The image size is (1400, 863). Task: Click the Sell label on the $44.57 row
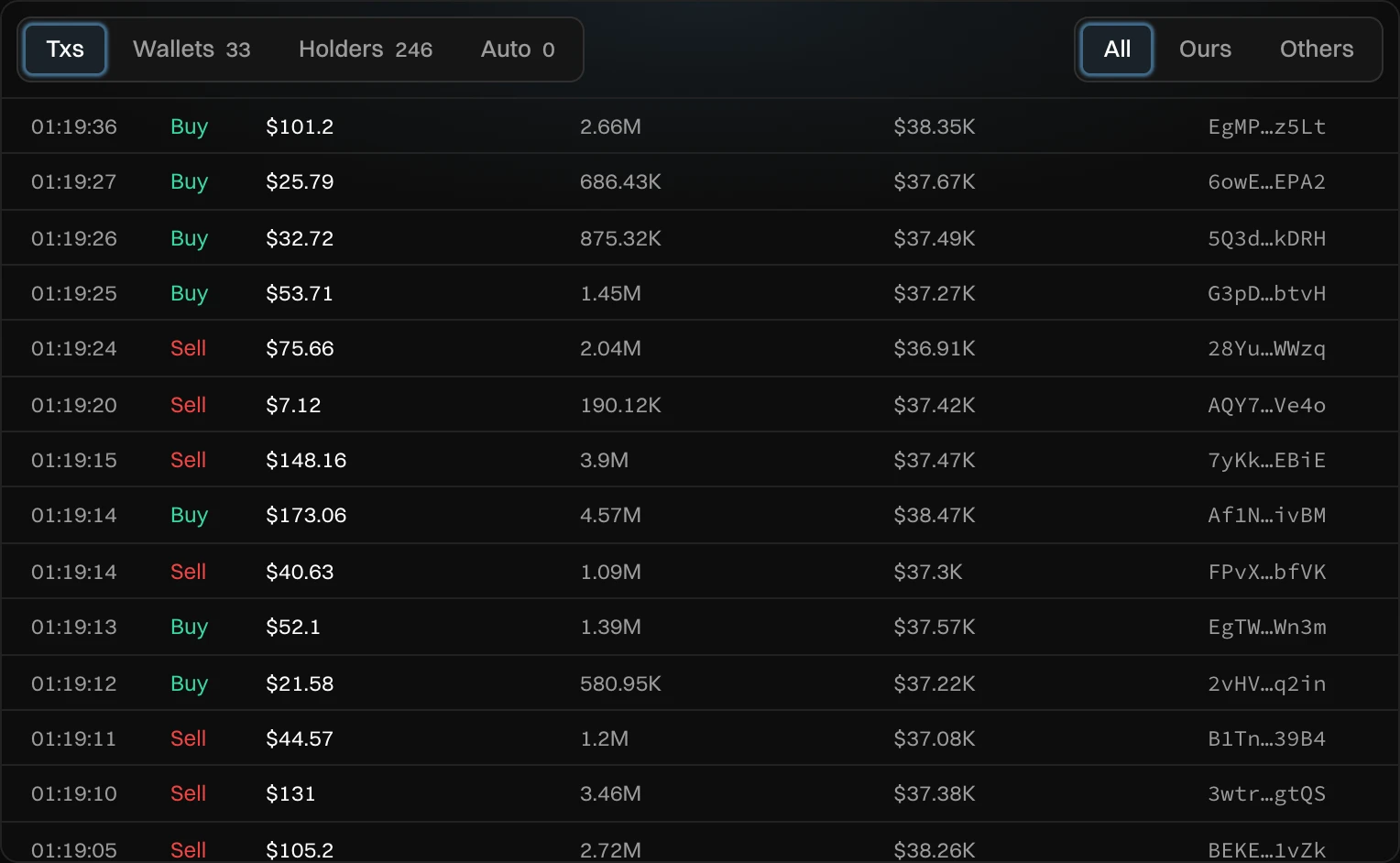(188, 738)
